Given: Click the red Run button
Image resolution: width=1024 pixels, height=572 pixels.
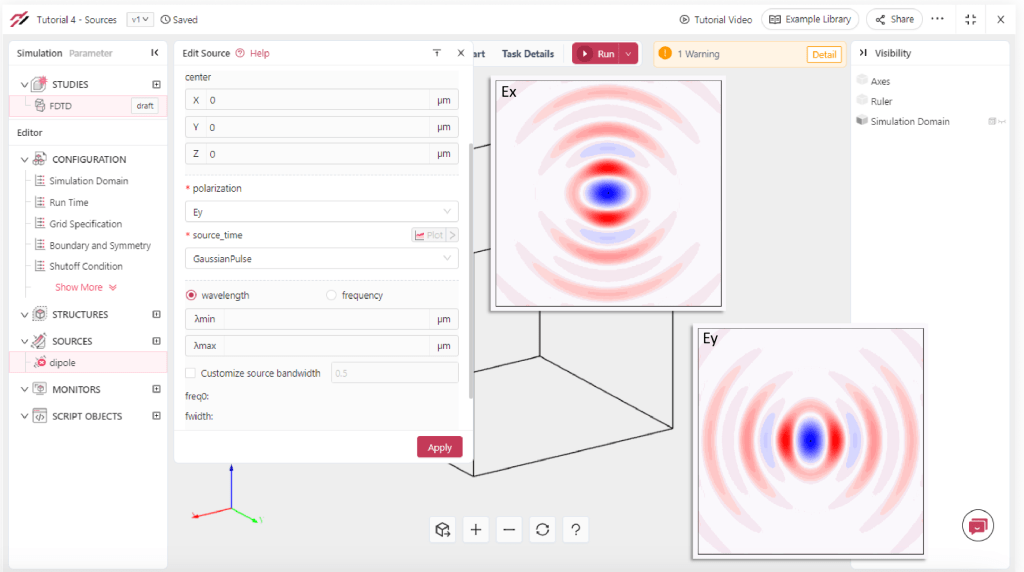Looking at the screenshot, I should click(x=597, y=54).
